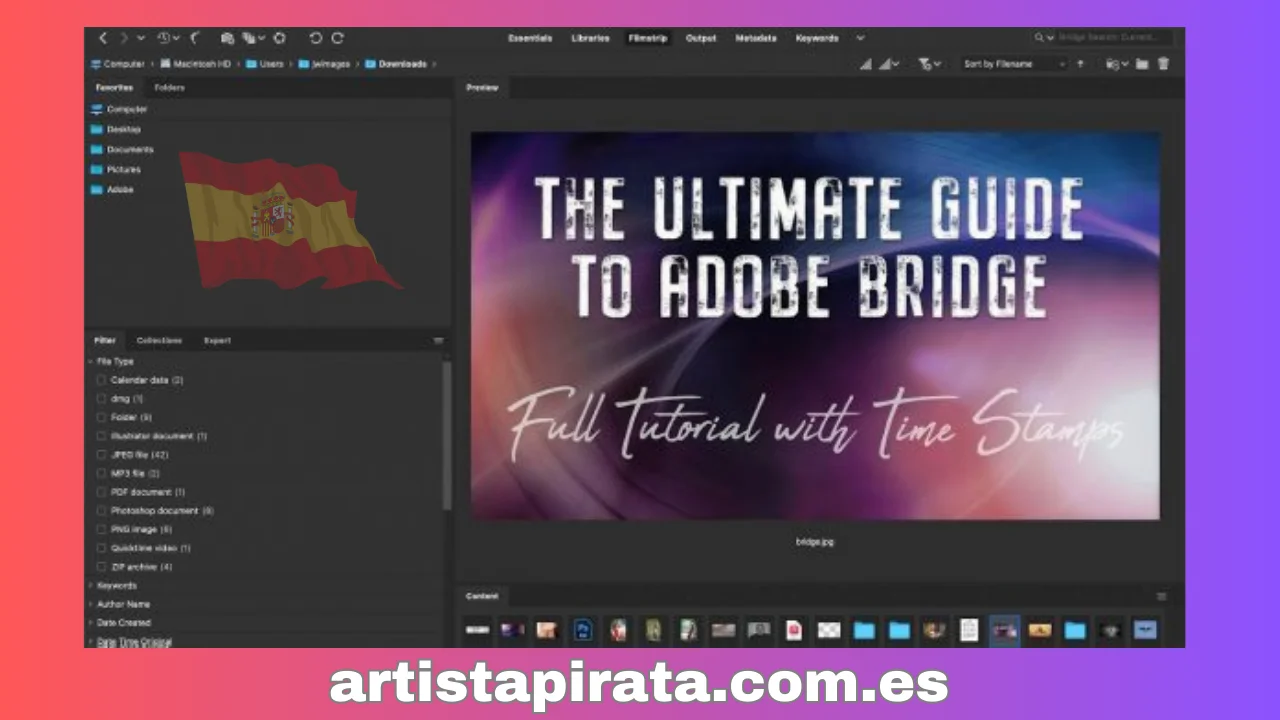This screenshot has width=1280, height=720.
Task: Switch to the Output workspace
Action: [x=701, y=38]
